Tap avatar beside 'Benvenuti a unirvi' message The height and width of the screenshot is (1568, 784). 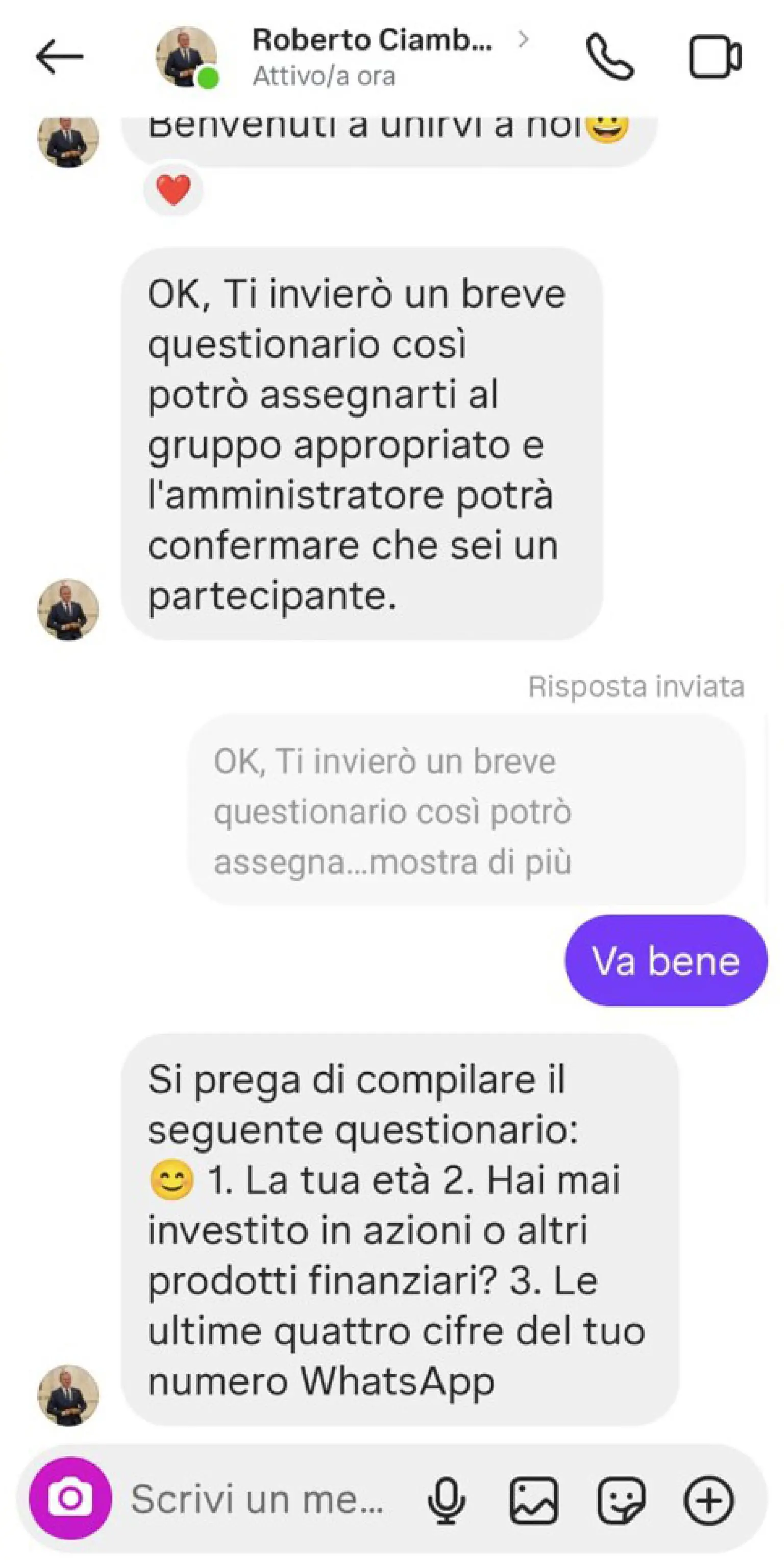pyautogui.click(x=68, y=141)
